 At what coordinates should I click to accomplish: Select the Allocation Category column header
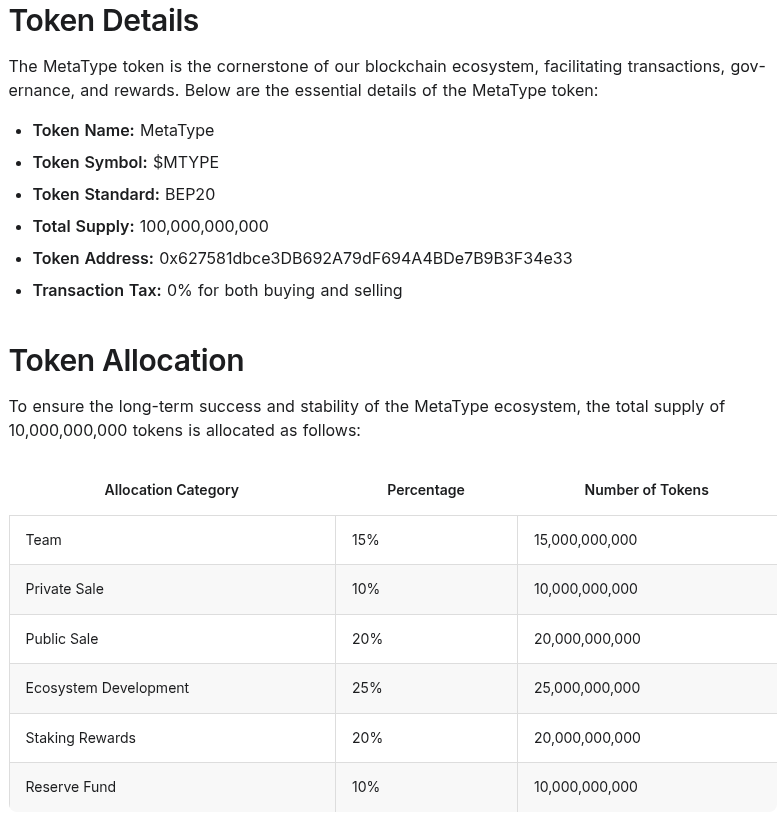[171, 490]
